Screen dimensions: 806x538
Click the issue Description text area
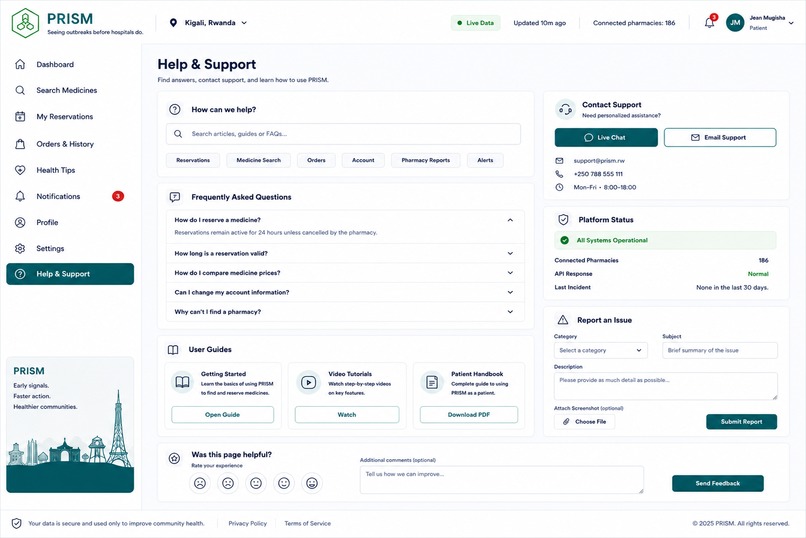pyautogui.click(x=666, y=386)
